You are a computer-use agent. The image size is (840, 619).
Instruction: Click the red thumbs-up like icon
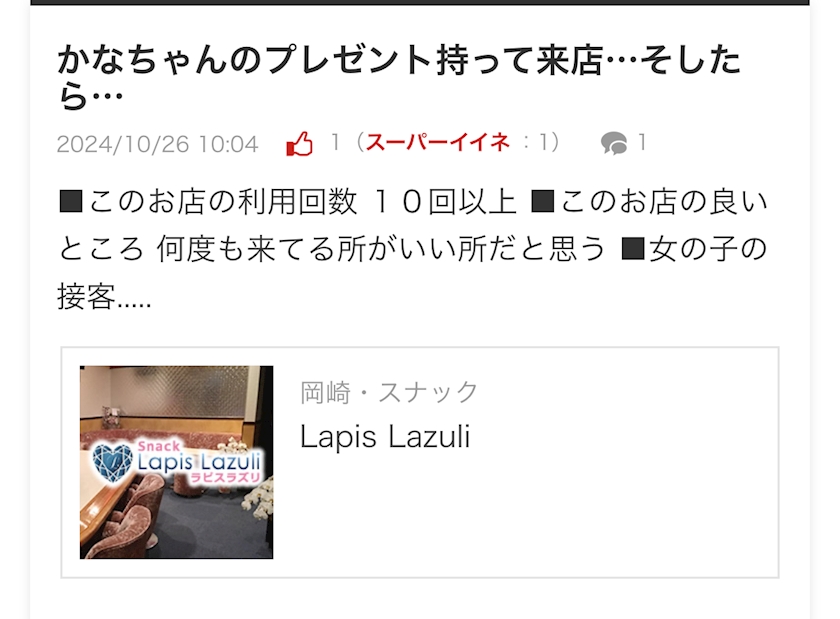coord(299,144)
